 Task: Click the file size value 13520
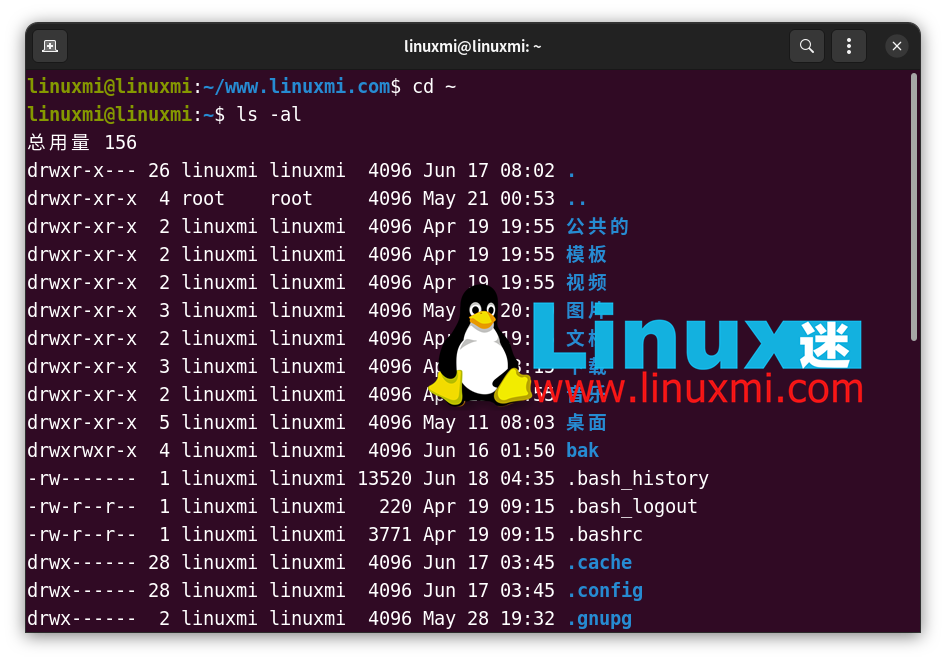point(384,478)
